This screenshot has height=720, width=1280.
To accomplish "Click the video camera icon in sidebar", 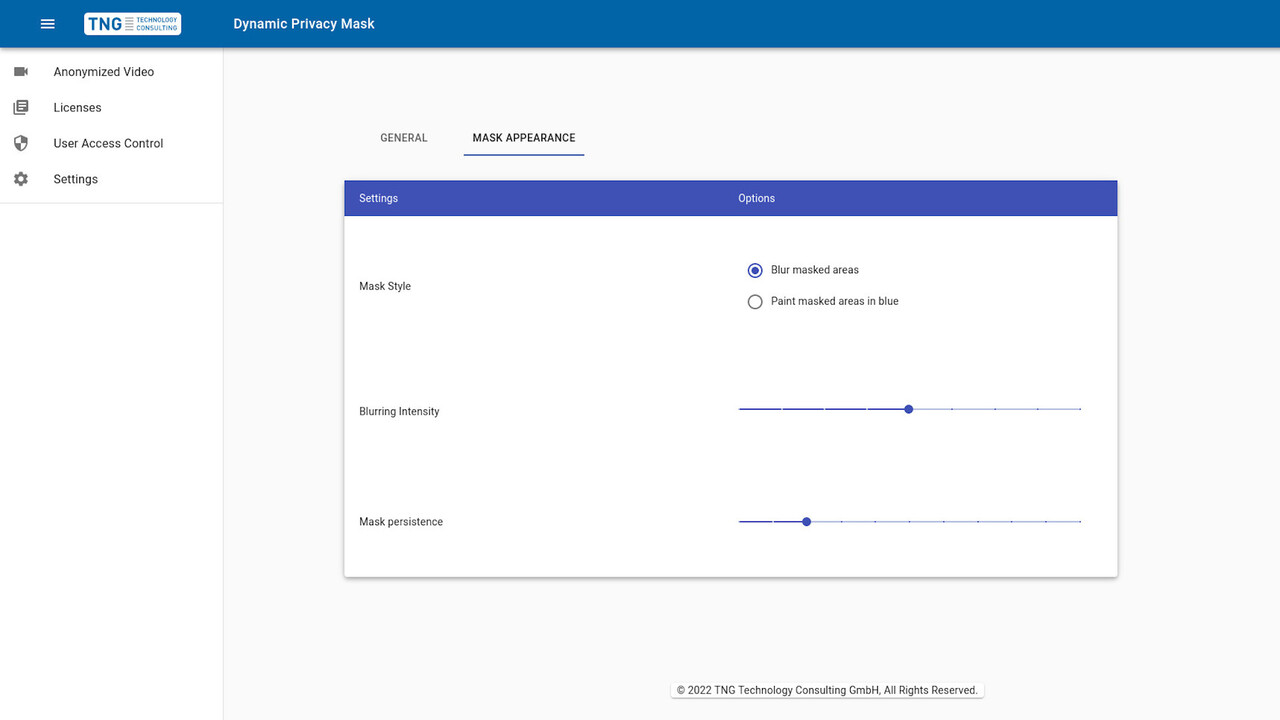I will 21,72.
